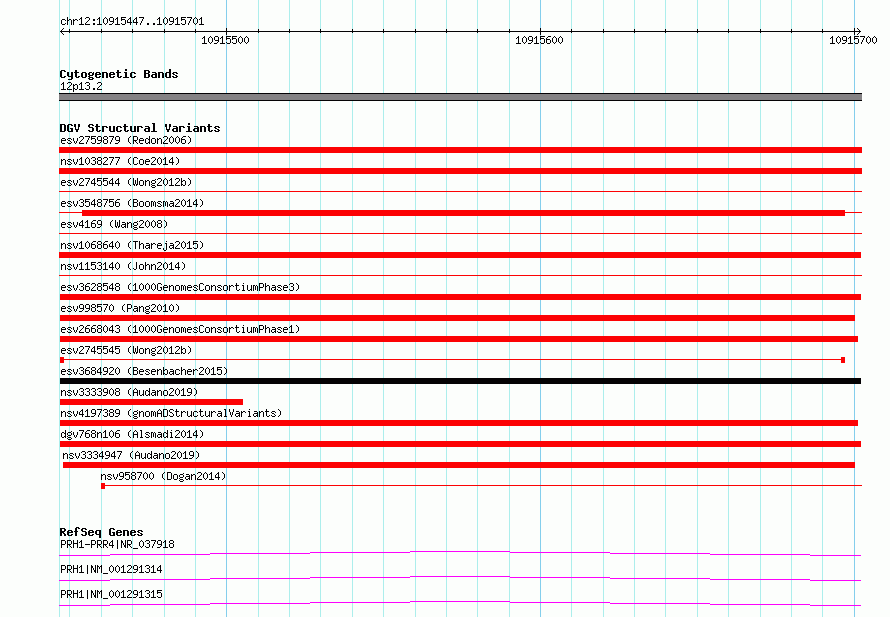The height and width of the screenshot is (617, 890).
Task: Select the black esv3684920 (Besenbacher2015) bar
Action: pos(460,381)
